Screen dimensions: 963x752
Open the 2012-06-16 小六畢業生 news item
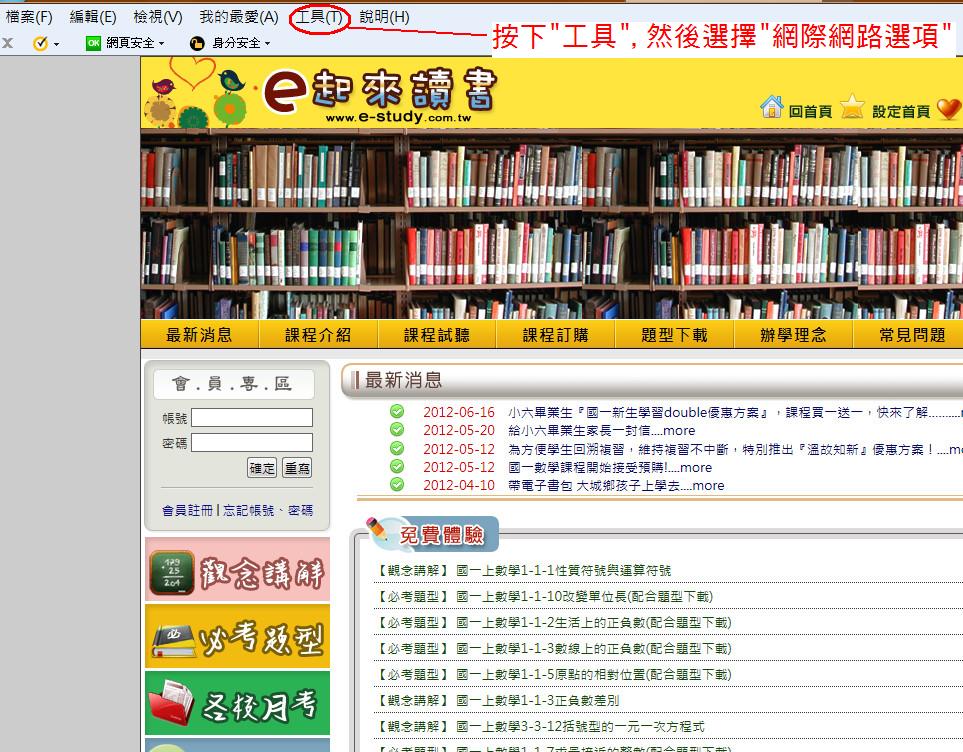735,412
